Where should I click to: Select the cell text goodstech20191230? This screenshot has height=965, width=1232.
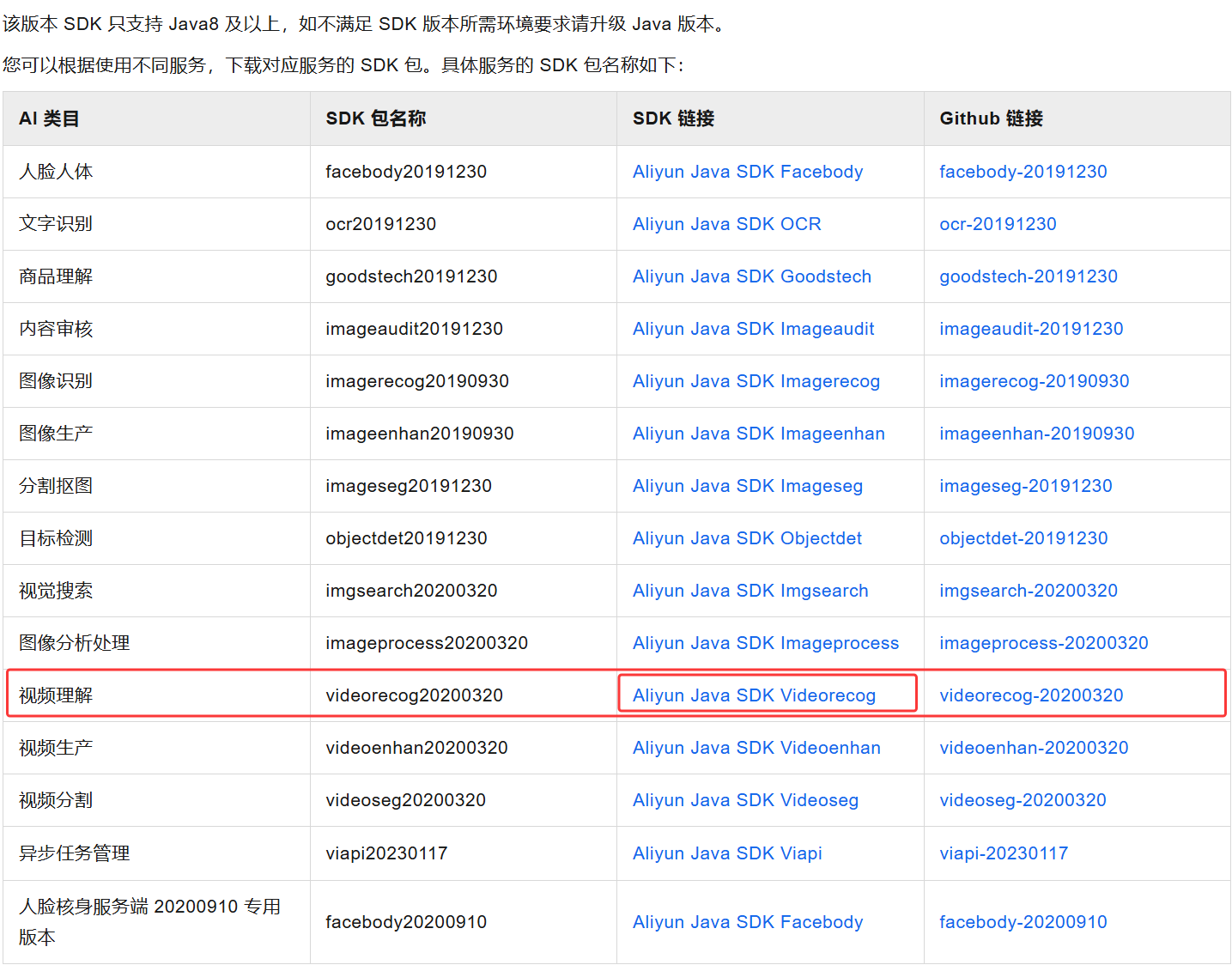tap(411, 276)
